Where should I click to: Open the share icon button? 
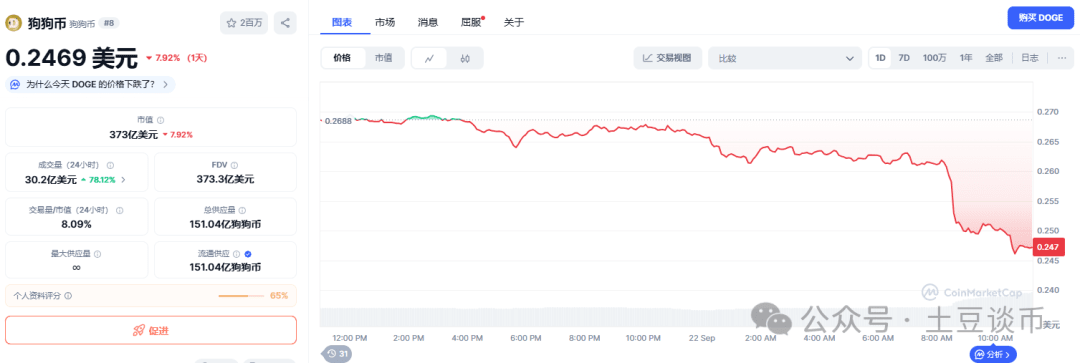(285, 23)
